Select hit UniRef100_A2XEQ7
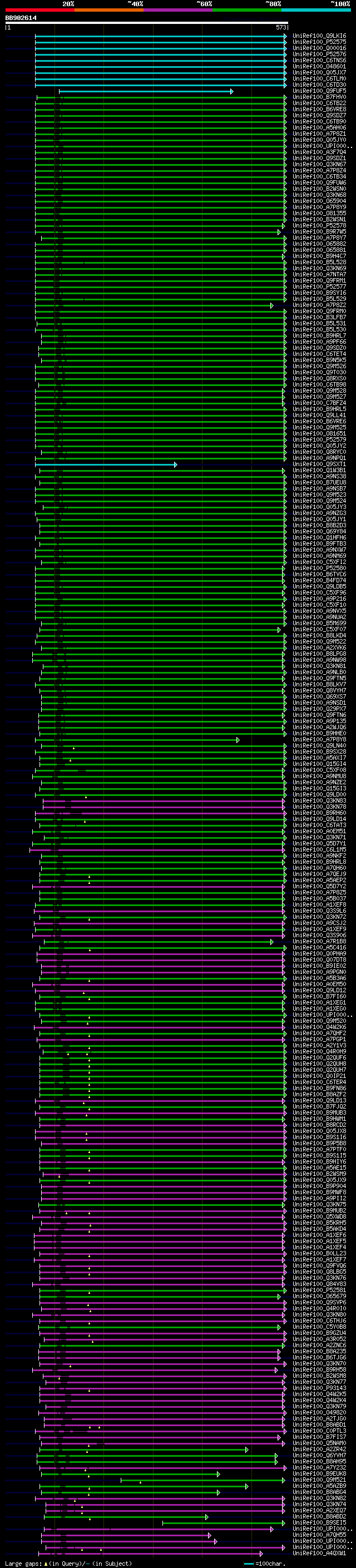Viewport: 356px width, 1568px height. (x=319, y=1511)
